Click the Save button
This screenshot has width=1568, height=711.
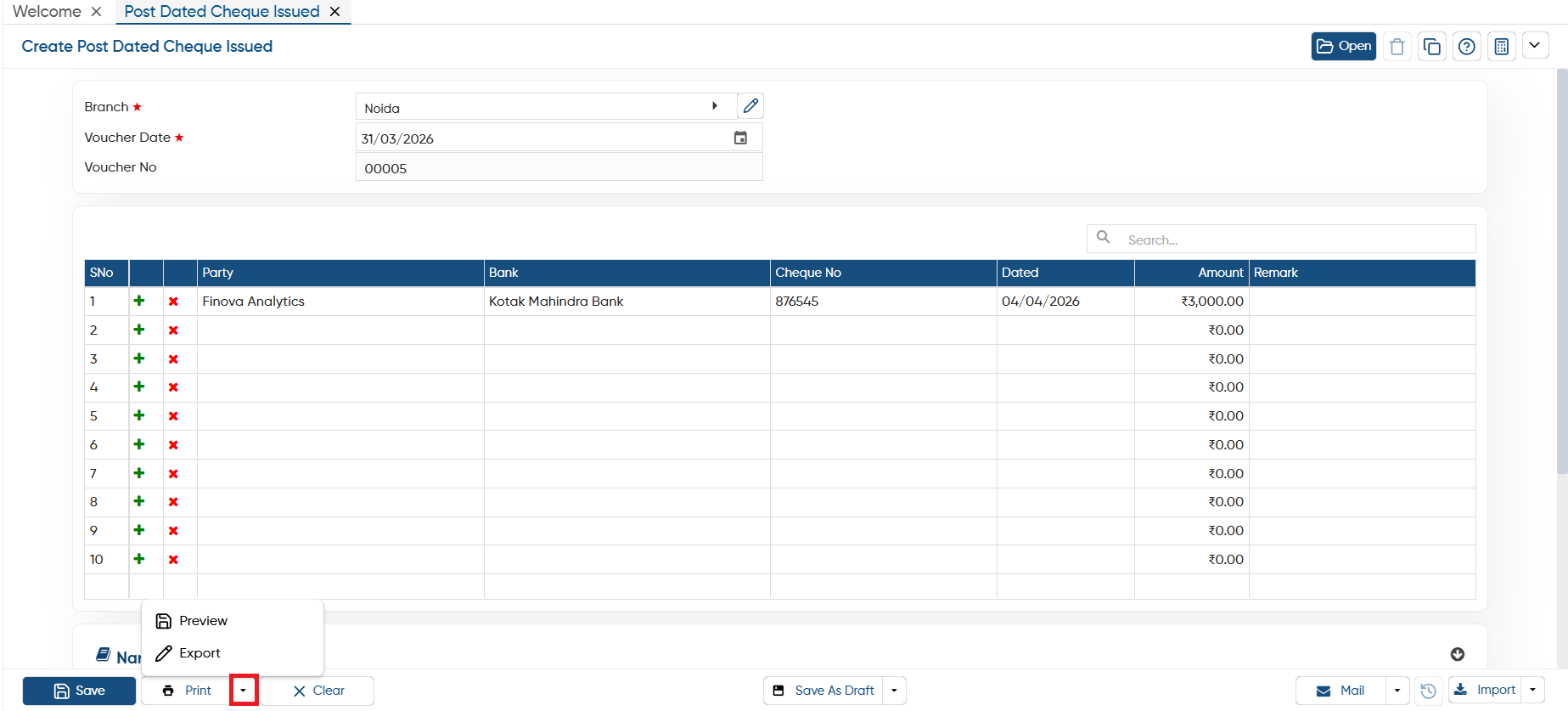coord(79,691)
